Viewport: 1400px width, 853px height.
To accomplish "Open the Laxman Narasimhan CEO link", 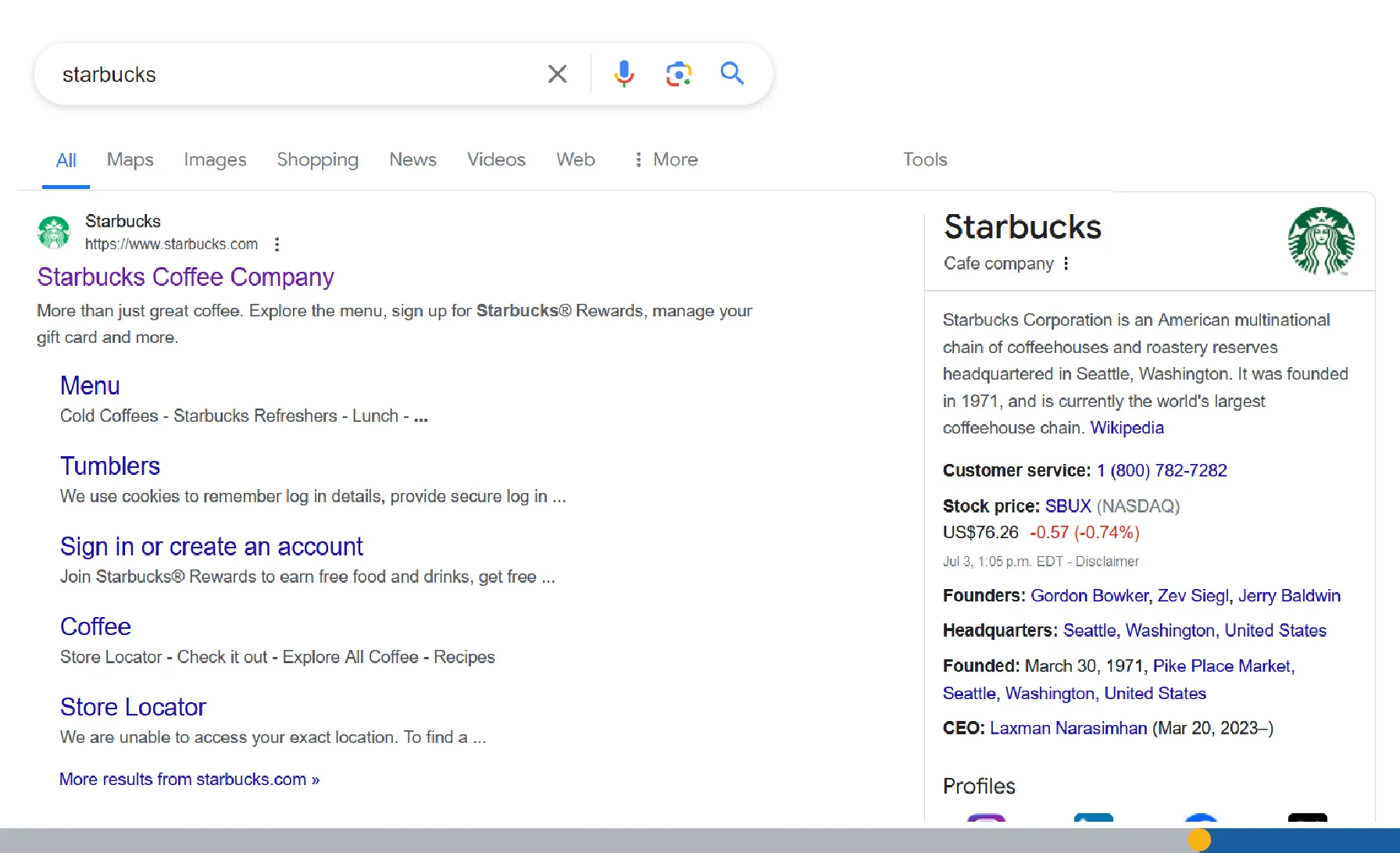I will pyautogui.click(x=1068, y=728).
